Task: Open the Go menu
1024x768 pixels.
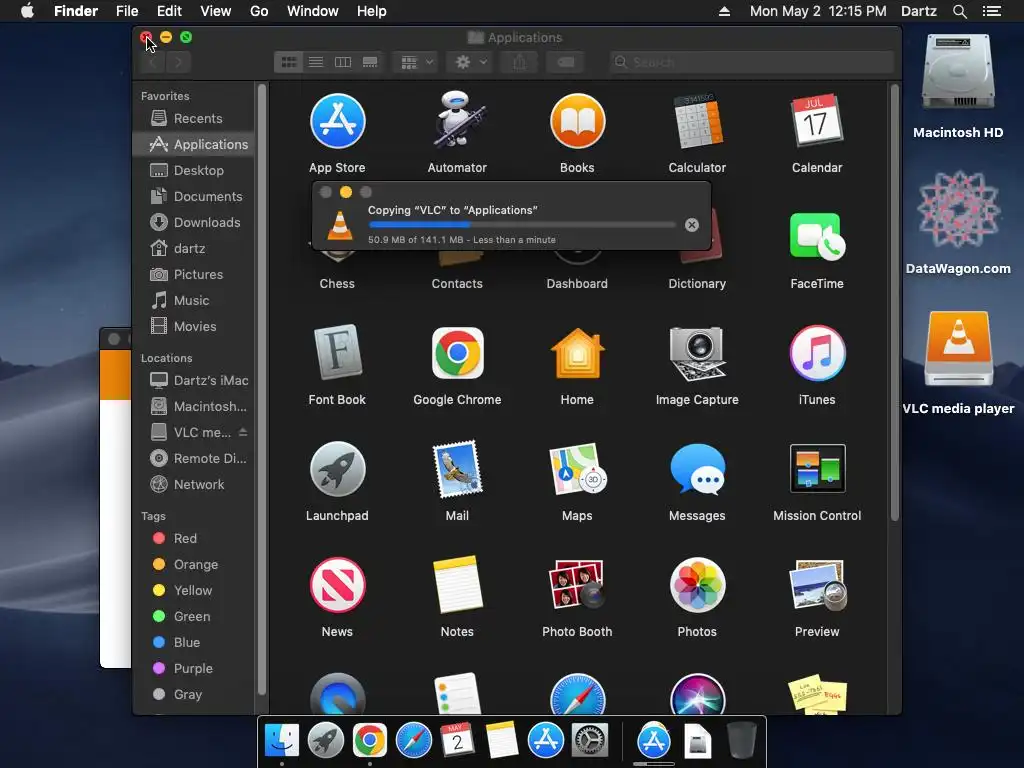Action: (x=259, y=11)
